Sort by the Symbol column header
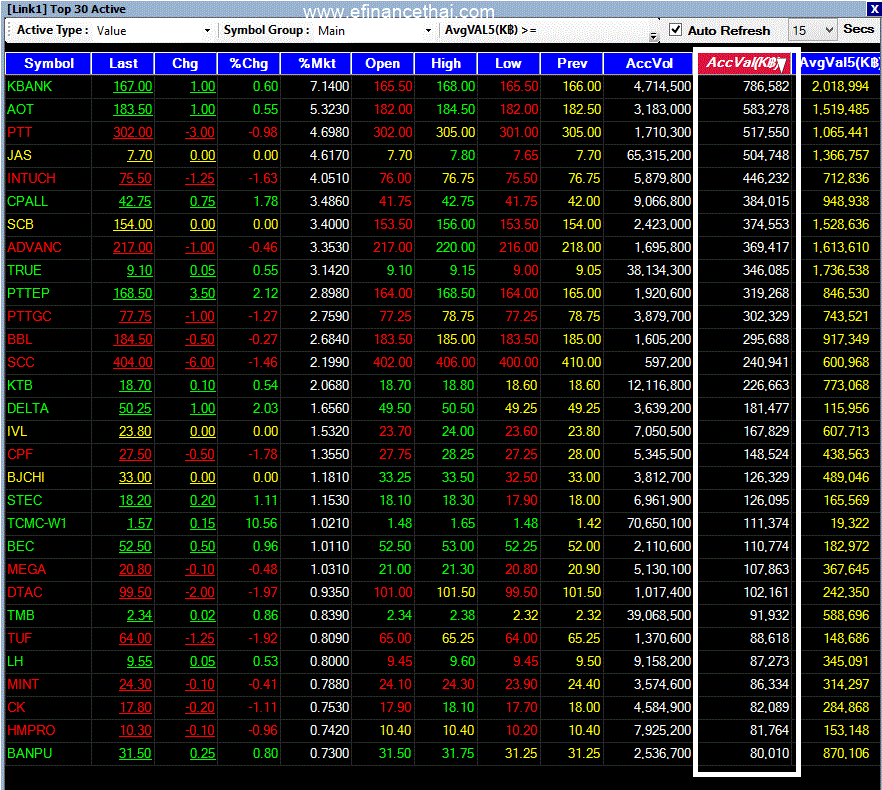 click(x=48, y=64)
